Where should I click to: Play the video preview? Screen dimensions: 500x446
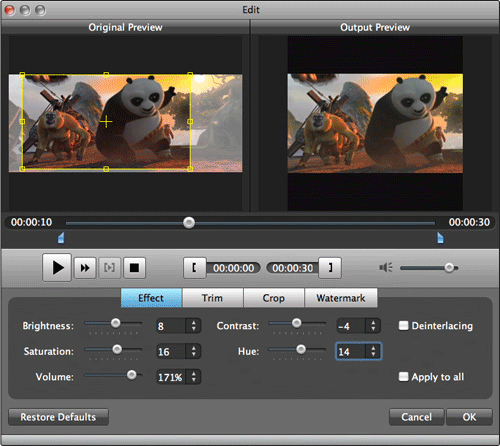tap(57, 267)
